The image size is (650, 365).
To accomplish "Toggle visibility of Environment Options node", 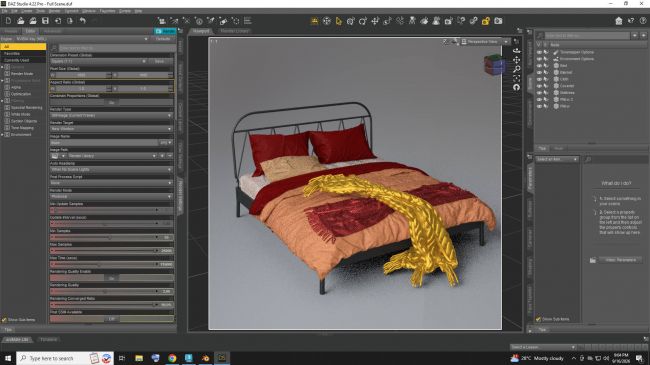I will tap(539, 59).
